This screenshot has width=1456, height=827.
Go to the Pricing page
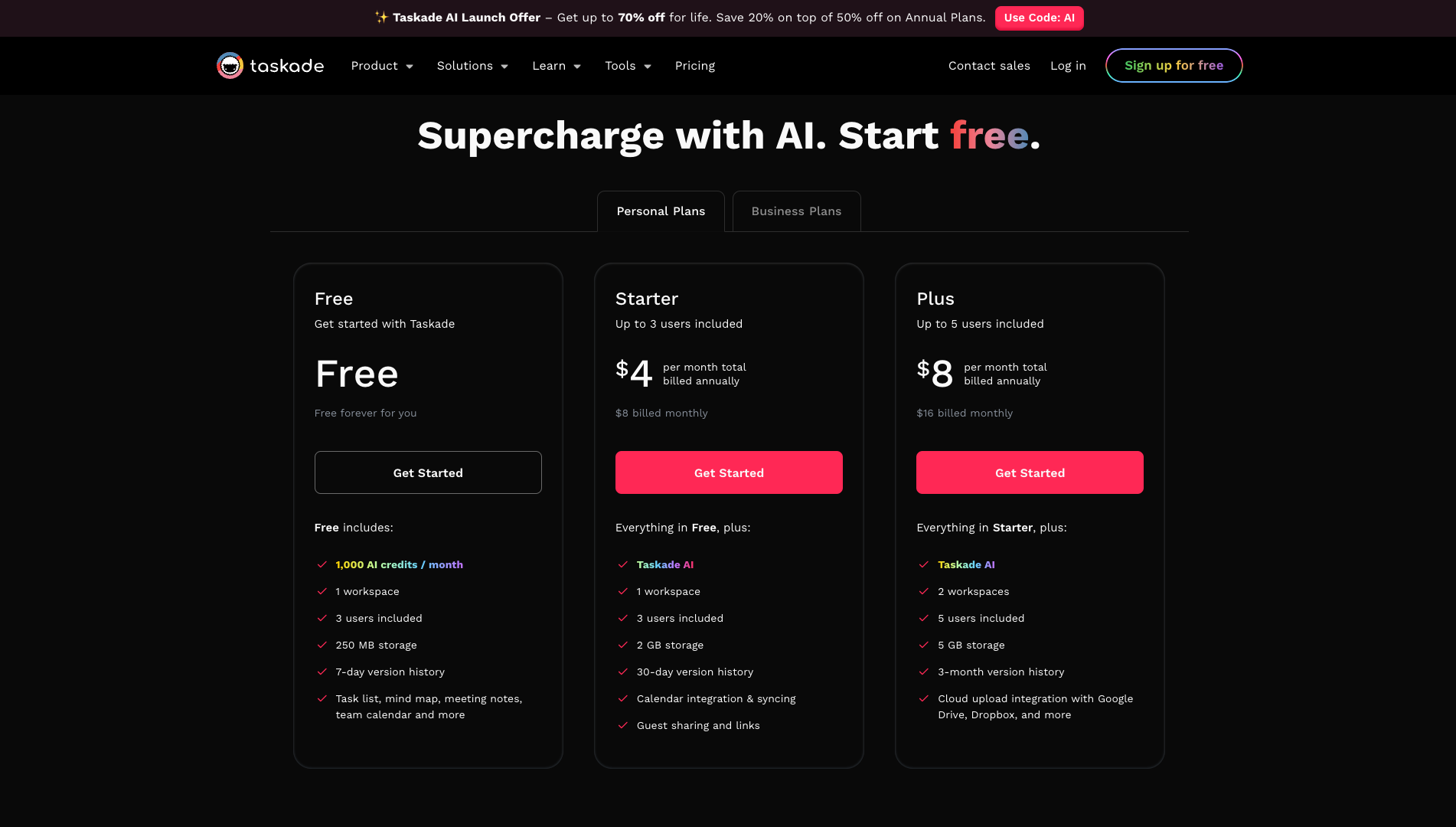pyautogui.click(x=695, y=66)
